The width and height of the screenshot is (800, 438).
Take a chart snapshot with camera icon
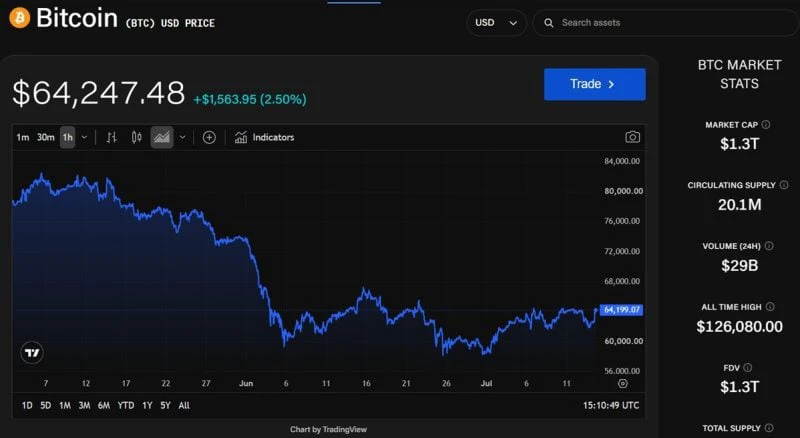(632, 137)
